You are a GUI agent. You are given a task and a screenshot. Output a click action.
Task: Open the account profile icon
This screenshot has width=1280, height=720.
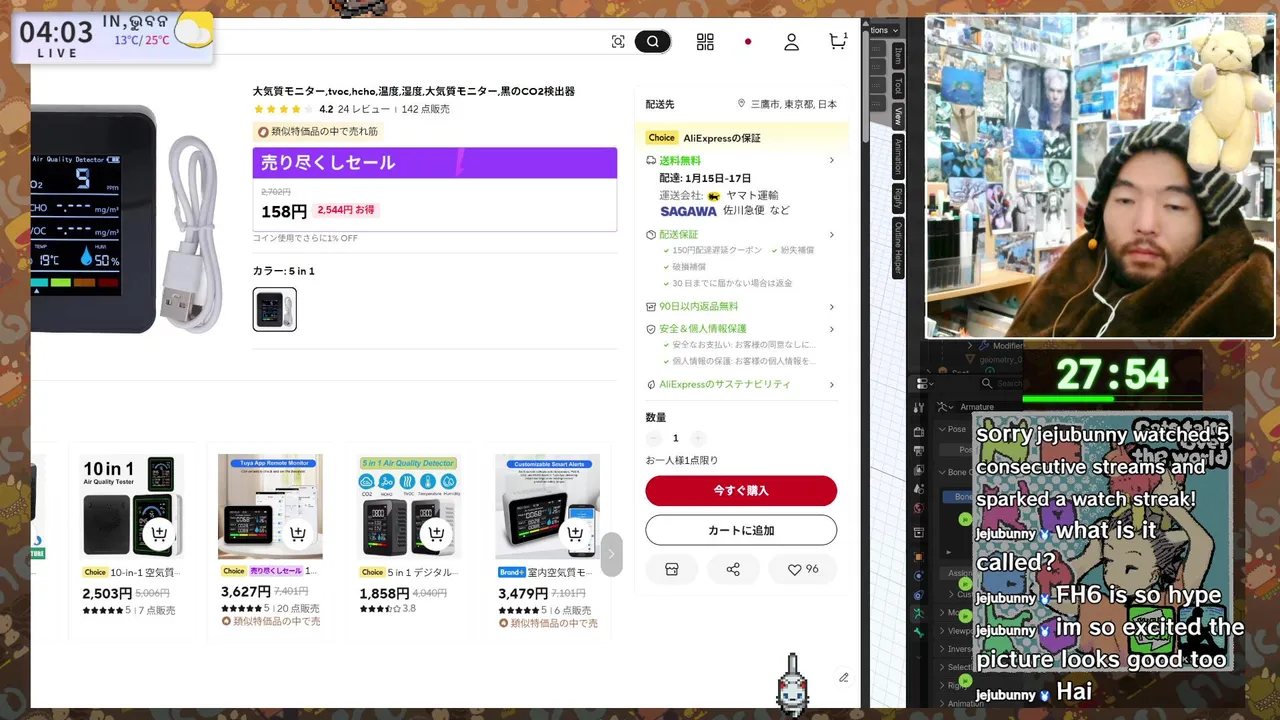point(791,42)
